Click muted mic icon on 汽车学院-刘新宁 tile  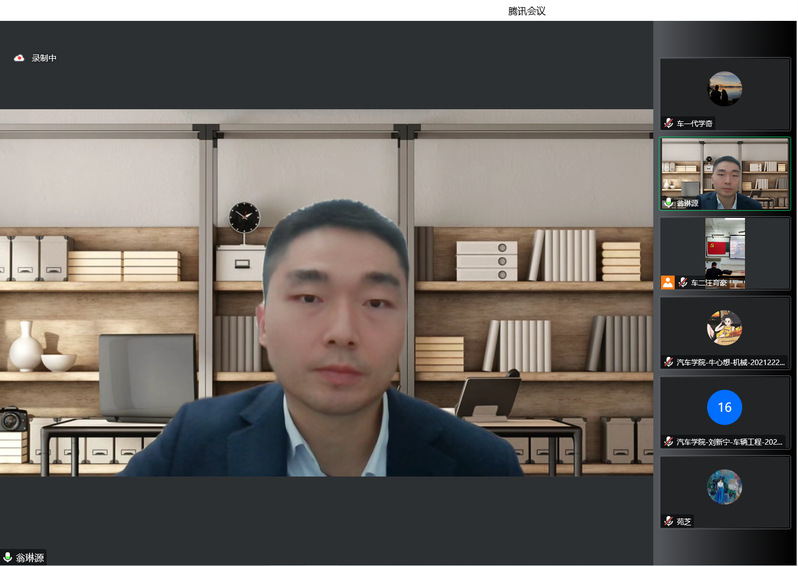tap(668, 441)
